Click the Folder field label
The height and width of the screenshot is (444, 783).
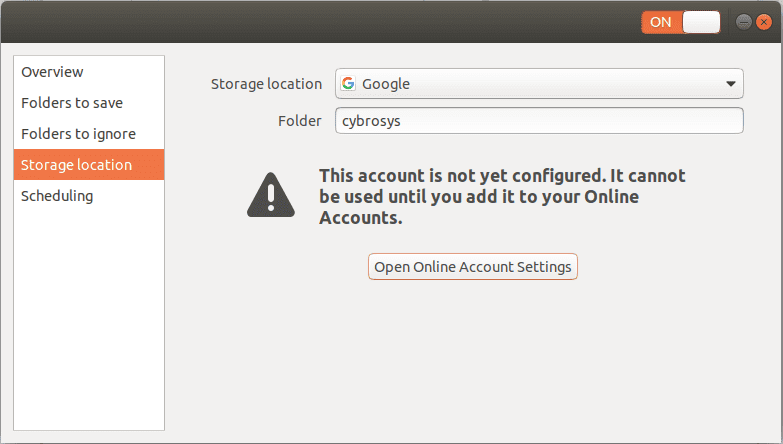click(x=299, y=121)
